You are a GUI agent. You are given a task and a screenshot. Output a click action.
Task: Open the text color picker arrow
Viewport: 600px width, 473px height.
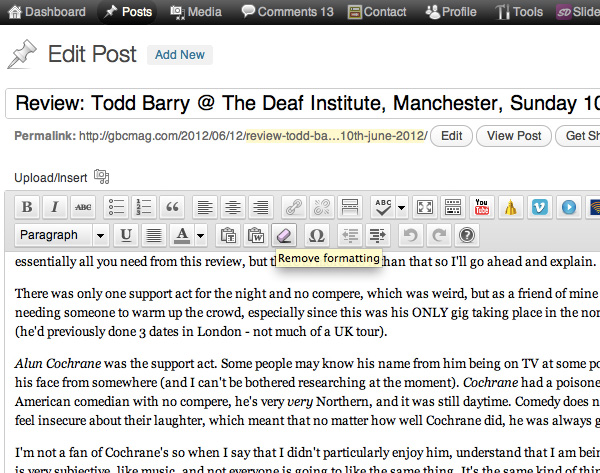[201, 235]
